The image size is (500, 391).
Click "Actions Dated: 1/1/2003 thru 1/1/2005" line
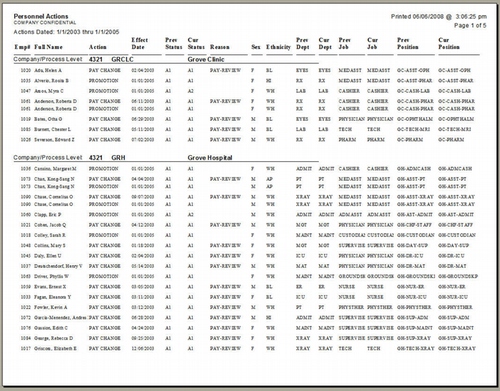click(x=66, y=32)
